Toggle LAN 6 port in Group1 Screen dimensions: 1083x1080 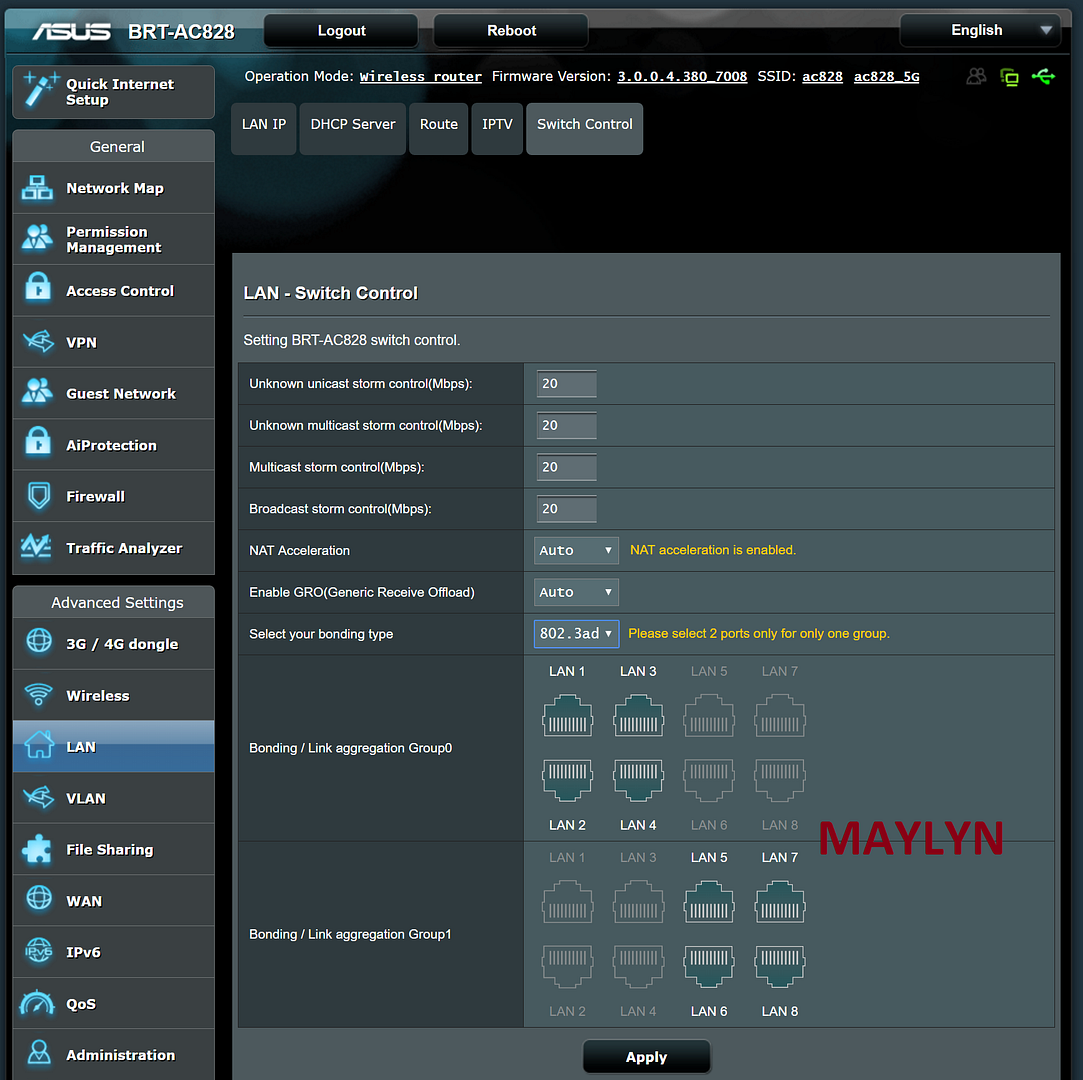point(709,966)
